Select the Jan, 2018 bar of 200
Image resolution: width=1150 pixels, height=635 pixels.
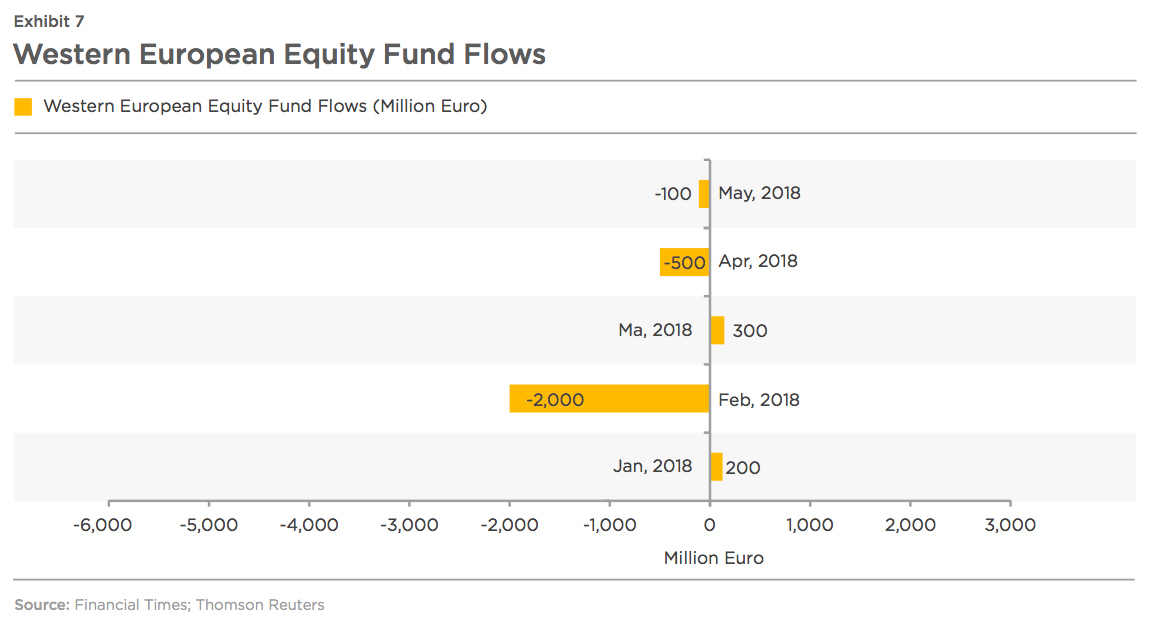coord(717,466)
